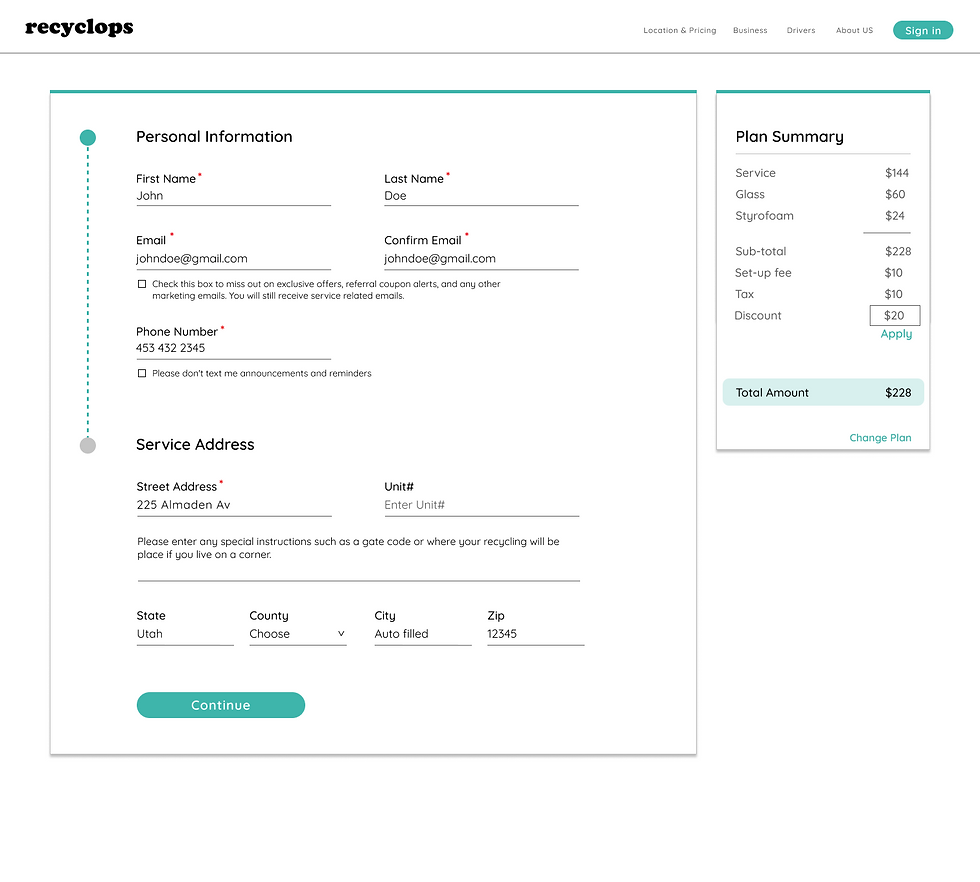Click the Change Plan link

(880, 438)
